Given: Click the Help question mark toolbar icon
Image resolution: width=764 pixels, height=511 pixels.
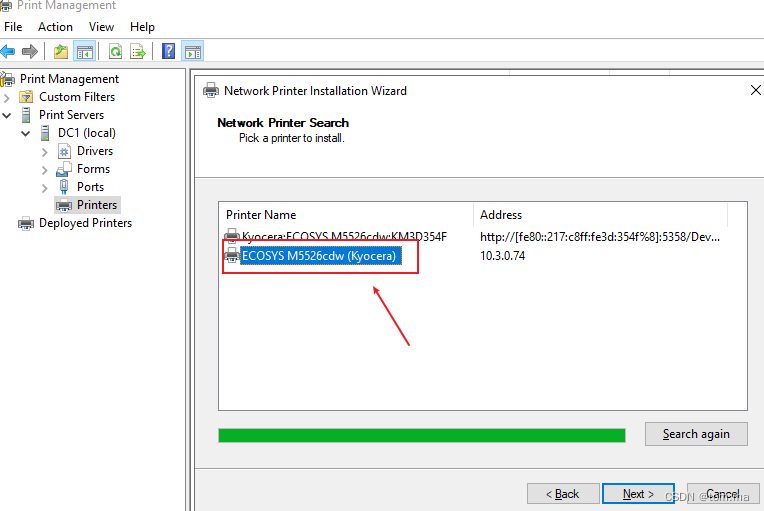Looking at the screenshot, I should (169, 51).
